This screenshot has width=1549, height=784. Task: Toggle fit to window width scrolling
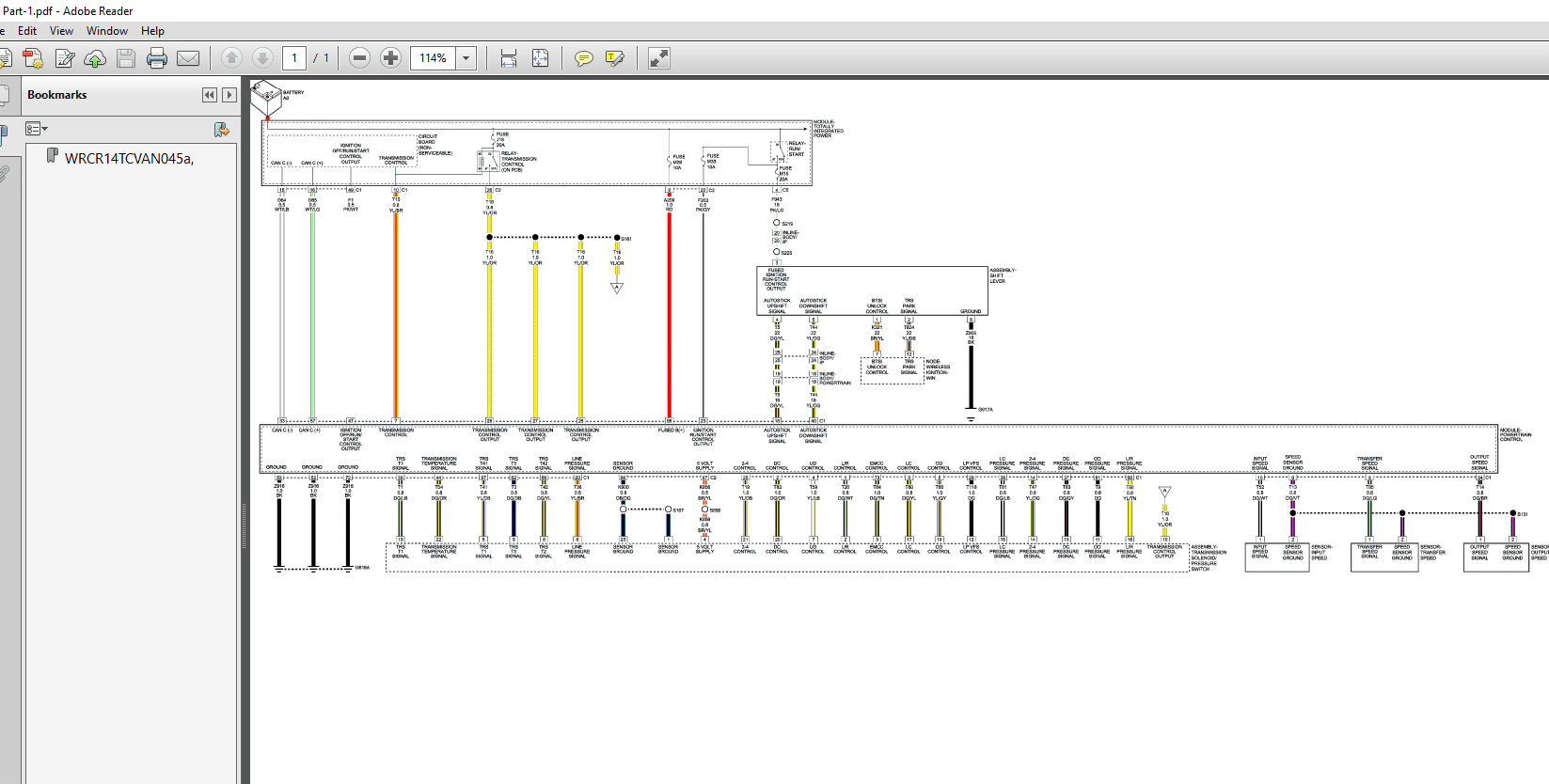pyautogui.click(x=509, y=58)
